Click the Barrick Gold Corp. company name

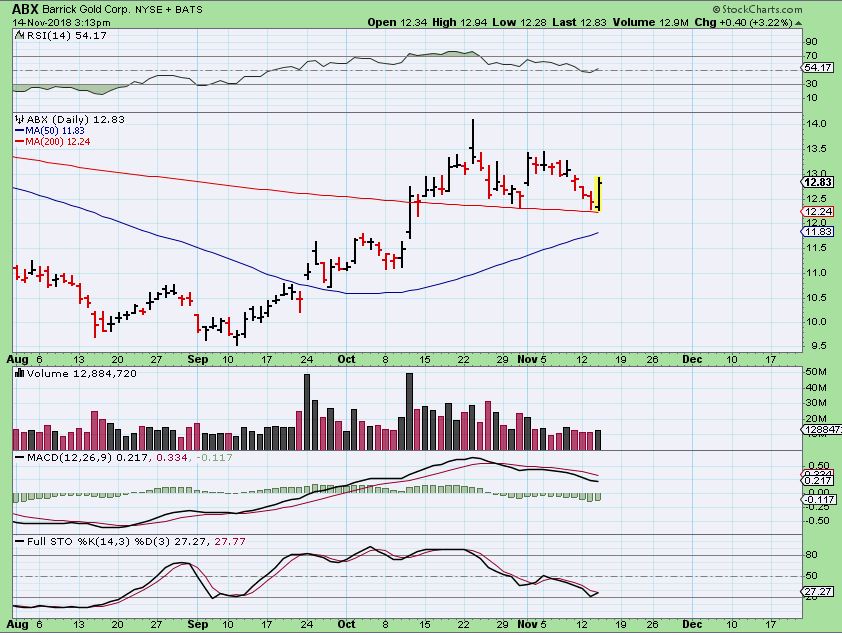[x=84, y=10]
